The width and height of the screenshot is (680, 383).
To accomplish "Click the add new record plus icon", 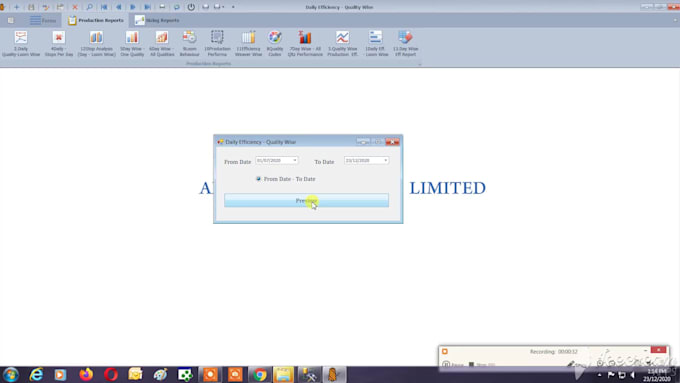I will click(x=16, y=7).
